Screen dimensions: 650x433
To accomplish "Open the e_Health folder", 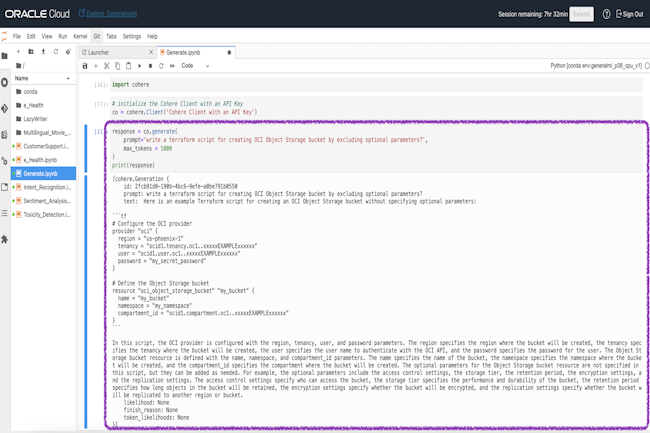I will (x=43, y=105).
